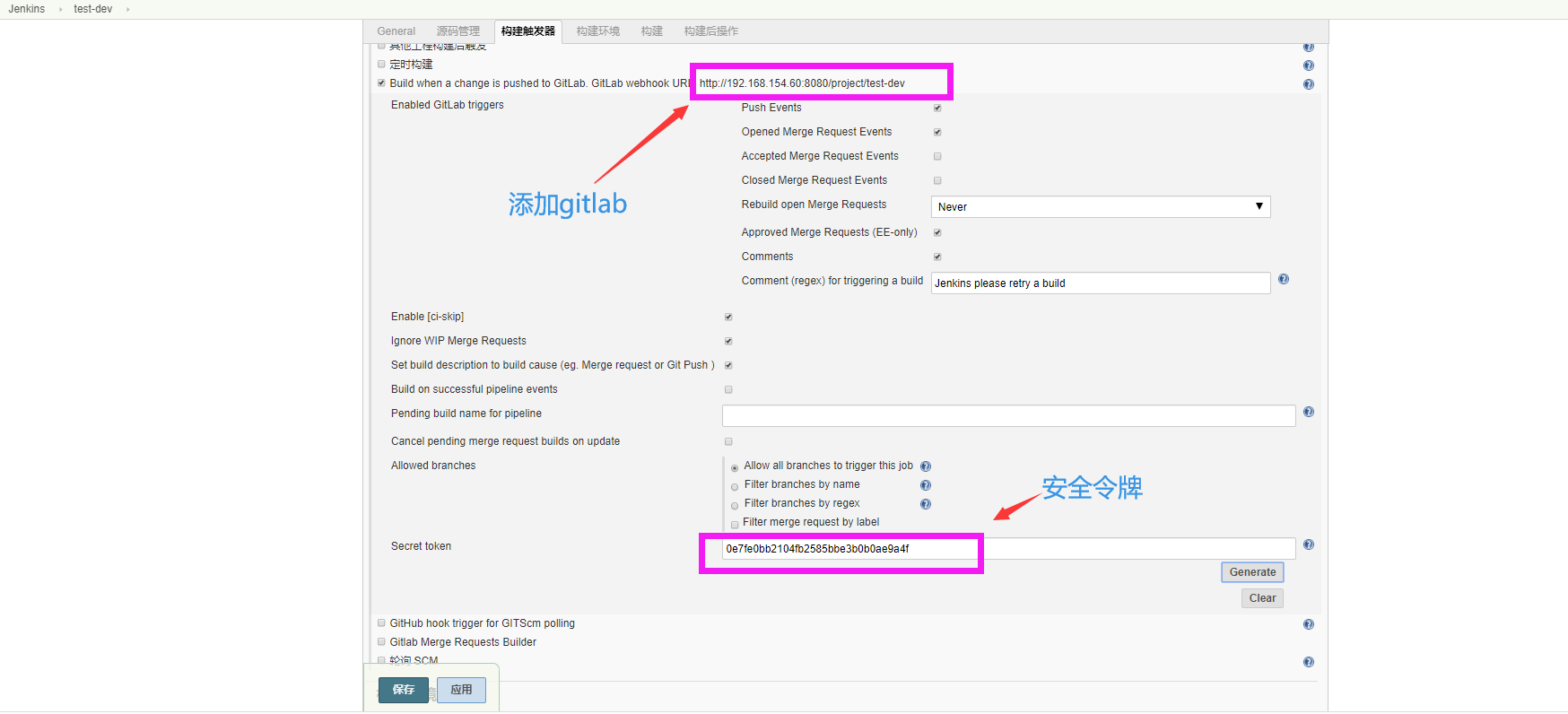1568x714 pixels.
Task: Switch to 构建触发器 tab
Action: 528,31
